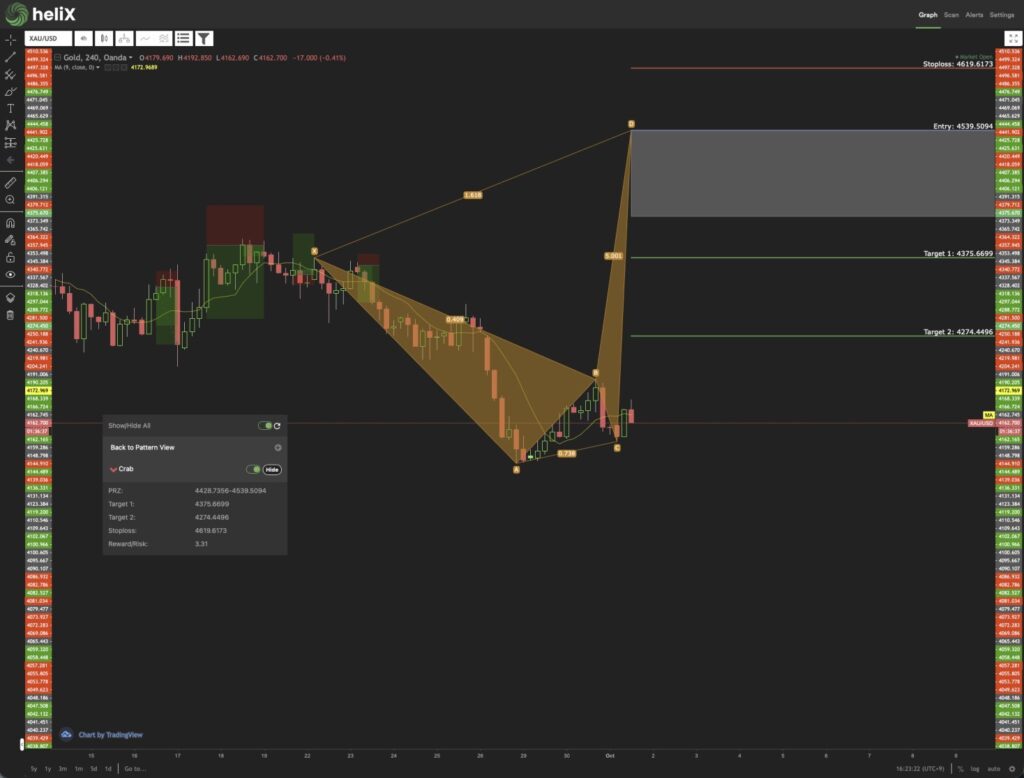
Task: Select the XABCD pattern tool
Action: point(10,125)
